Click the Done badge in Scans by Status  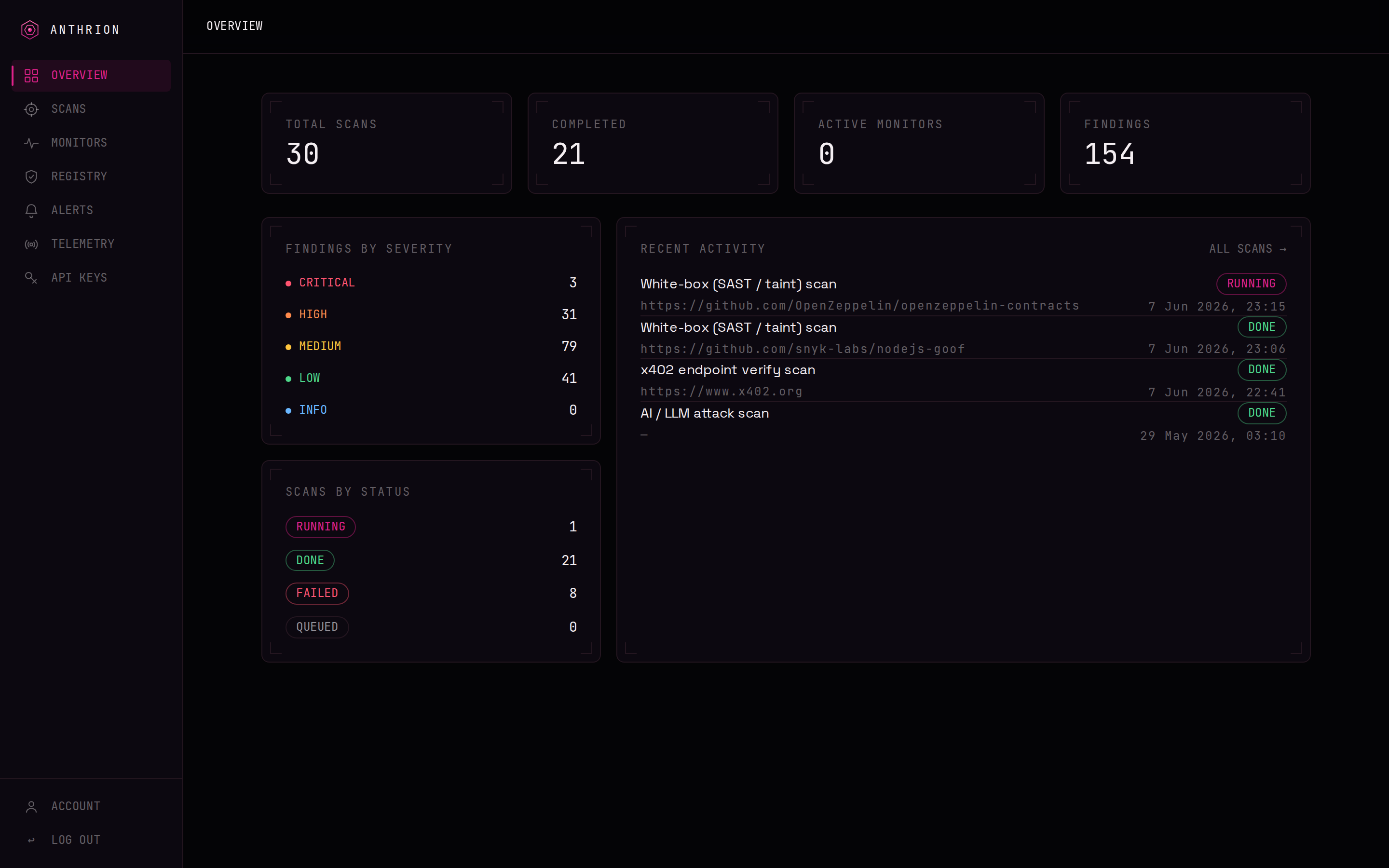310,561
